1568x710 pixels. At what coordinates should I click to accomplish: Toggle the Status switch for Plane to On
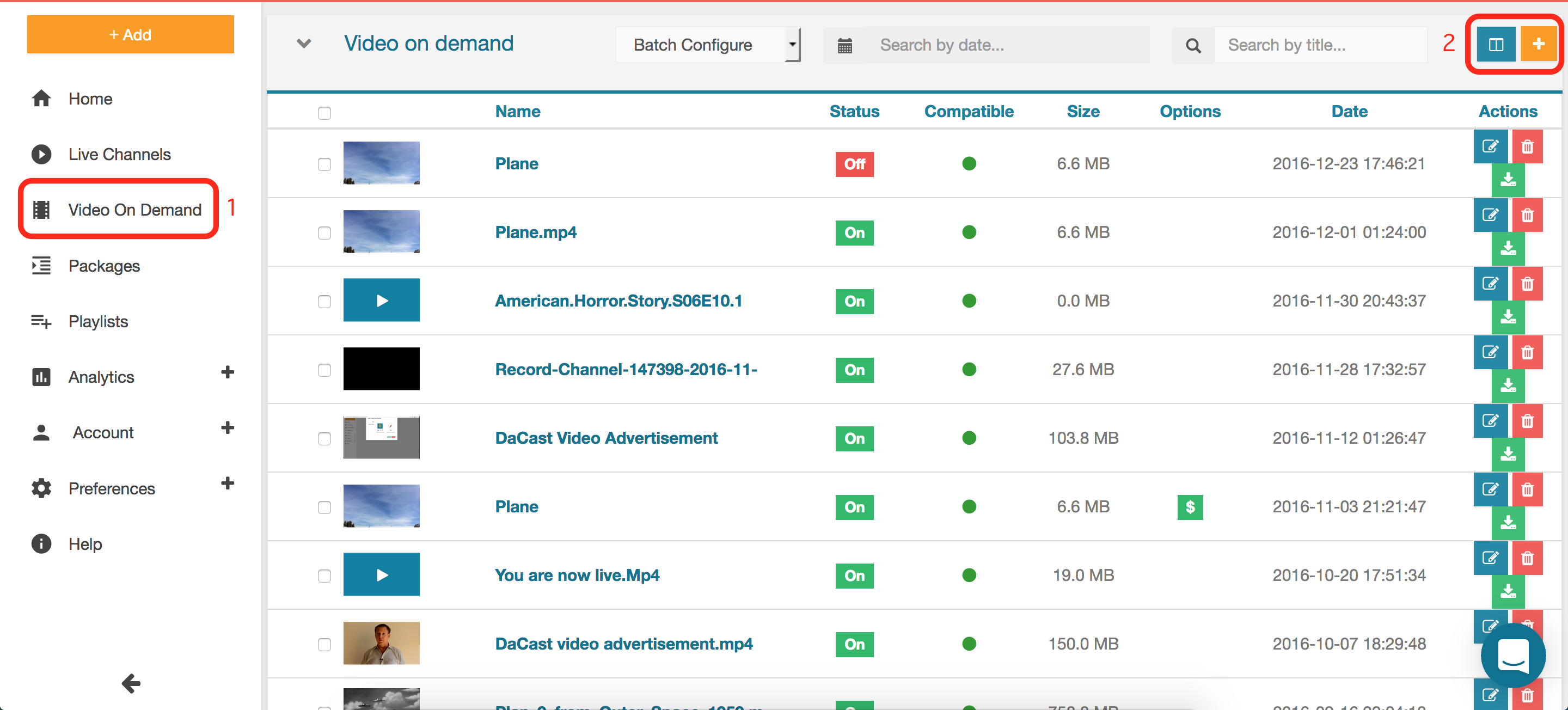pyautogui.click(x=854, y=163)
